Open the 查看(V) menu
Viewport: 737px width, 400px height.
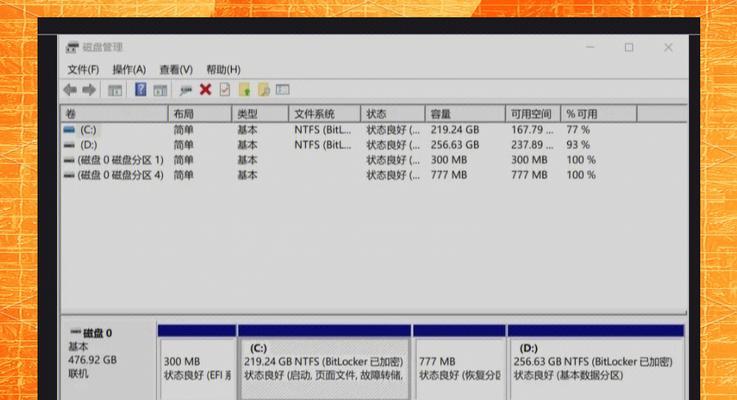(176, 70)
